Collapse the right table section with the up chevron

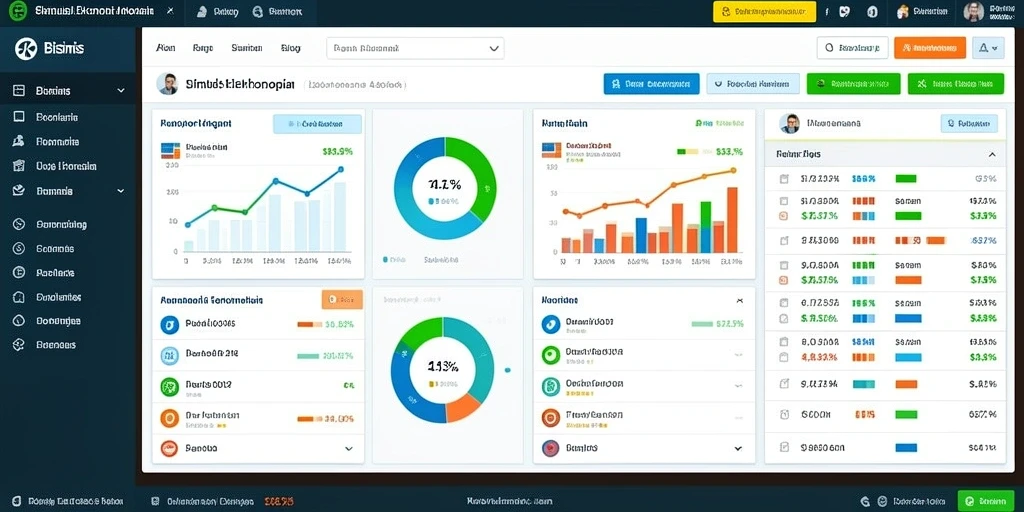pos(992,155)
